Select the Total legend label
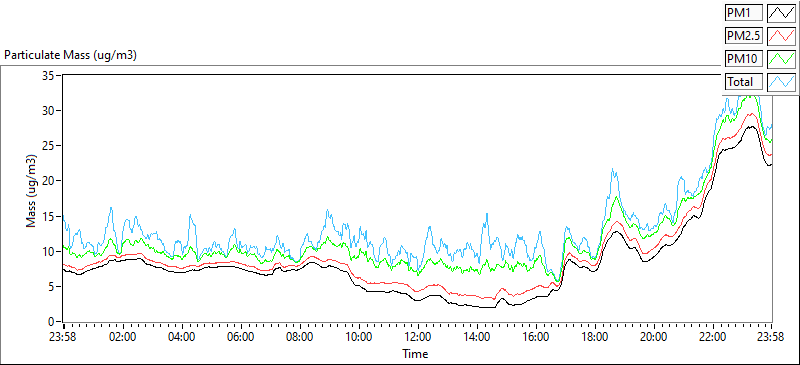The width and height of the screenshot is (800, 365). coord(743,81)
